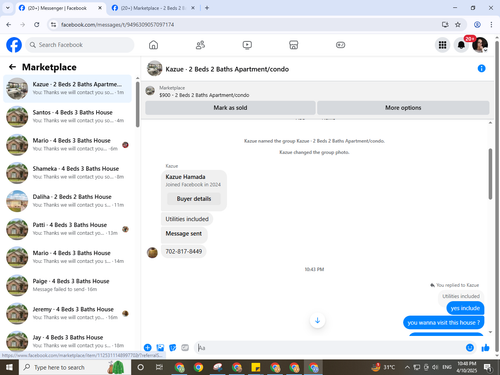This screenshot has height=375, width=500.
Task: Open the Facebook menu grid icon
Action: 442,45
